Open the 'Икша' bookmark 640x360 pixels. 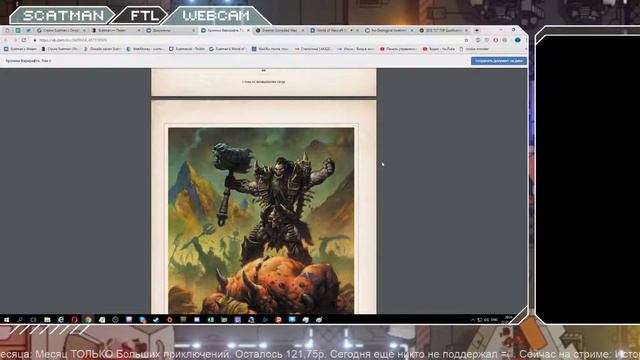[x=356, y=49]
